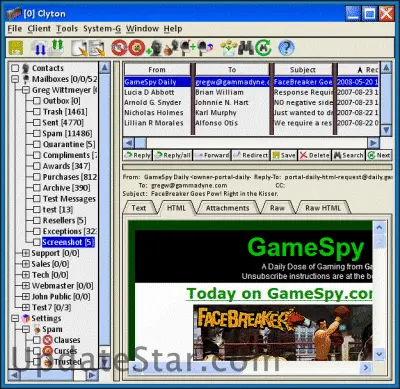
Task: Toggle the Quarantine folder checkbox
Action: coord(37,145)
